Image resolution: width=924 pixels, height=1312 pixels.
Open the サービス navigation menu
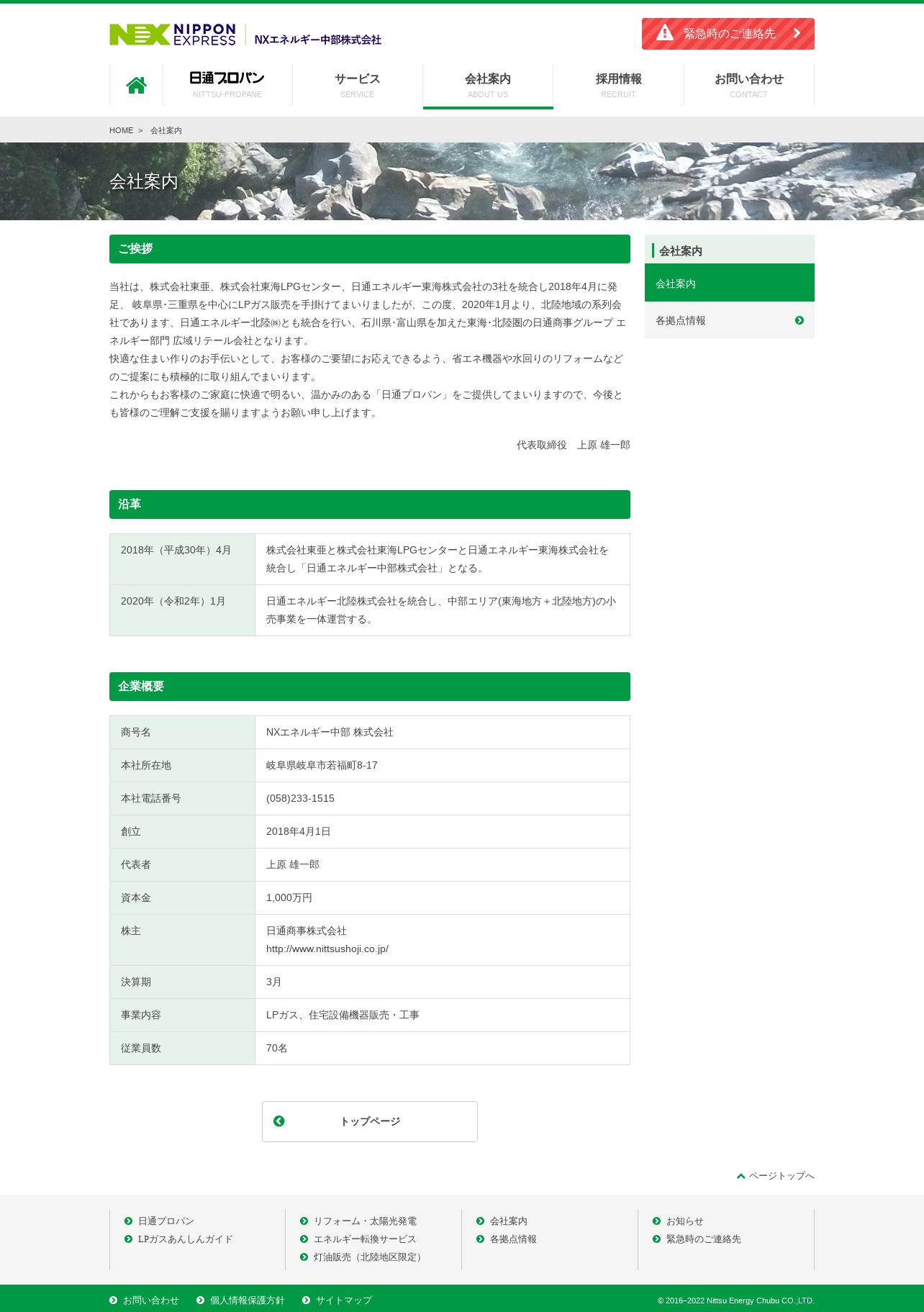(358, 85)
